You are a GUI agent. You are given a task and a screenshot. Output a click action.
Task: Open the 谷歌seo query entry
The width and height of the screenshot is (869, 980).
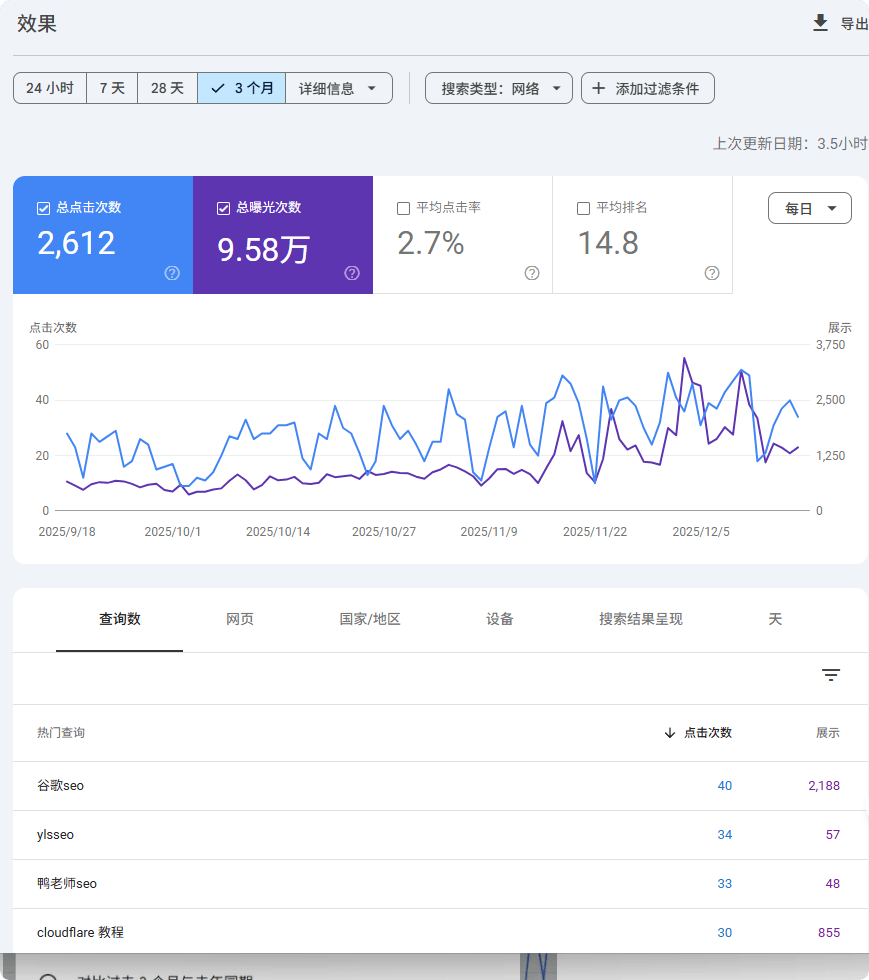tap(60, 785)
